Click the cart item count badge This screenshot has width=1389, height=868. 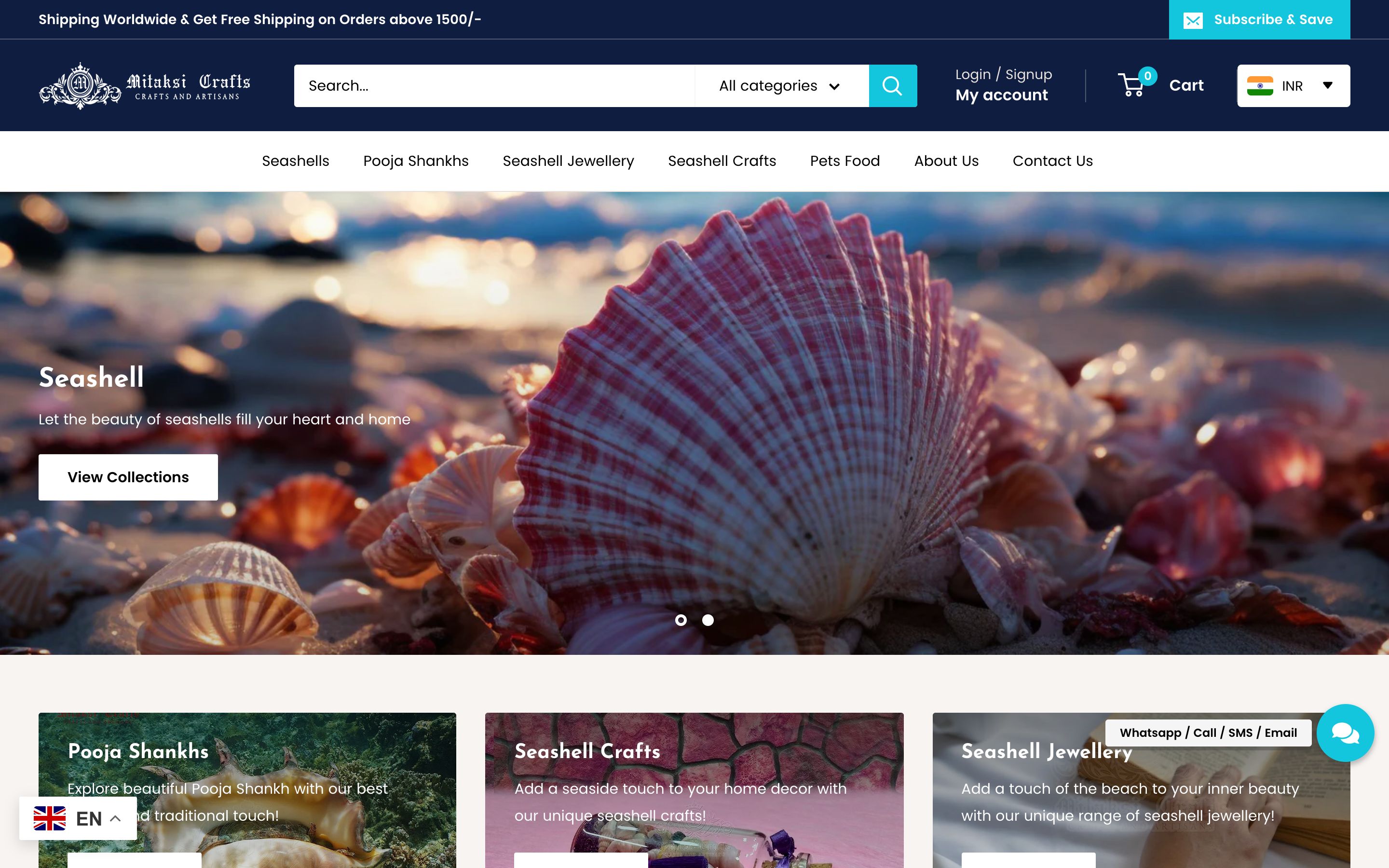(x=1147, y=76)
